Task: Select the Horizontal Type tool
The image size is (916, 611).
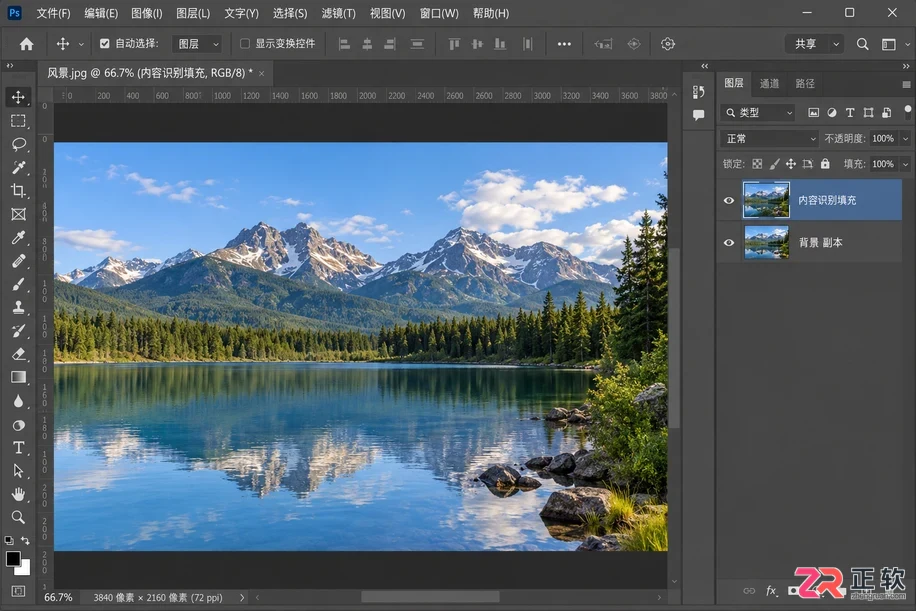Action: [18, 447]
